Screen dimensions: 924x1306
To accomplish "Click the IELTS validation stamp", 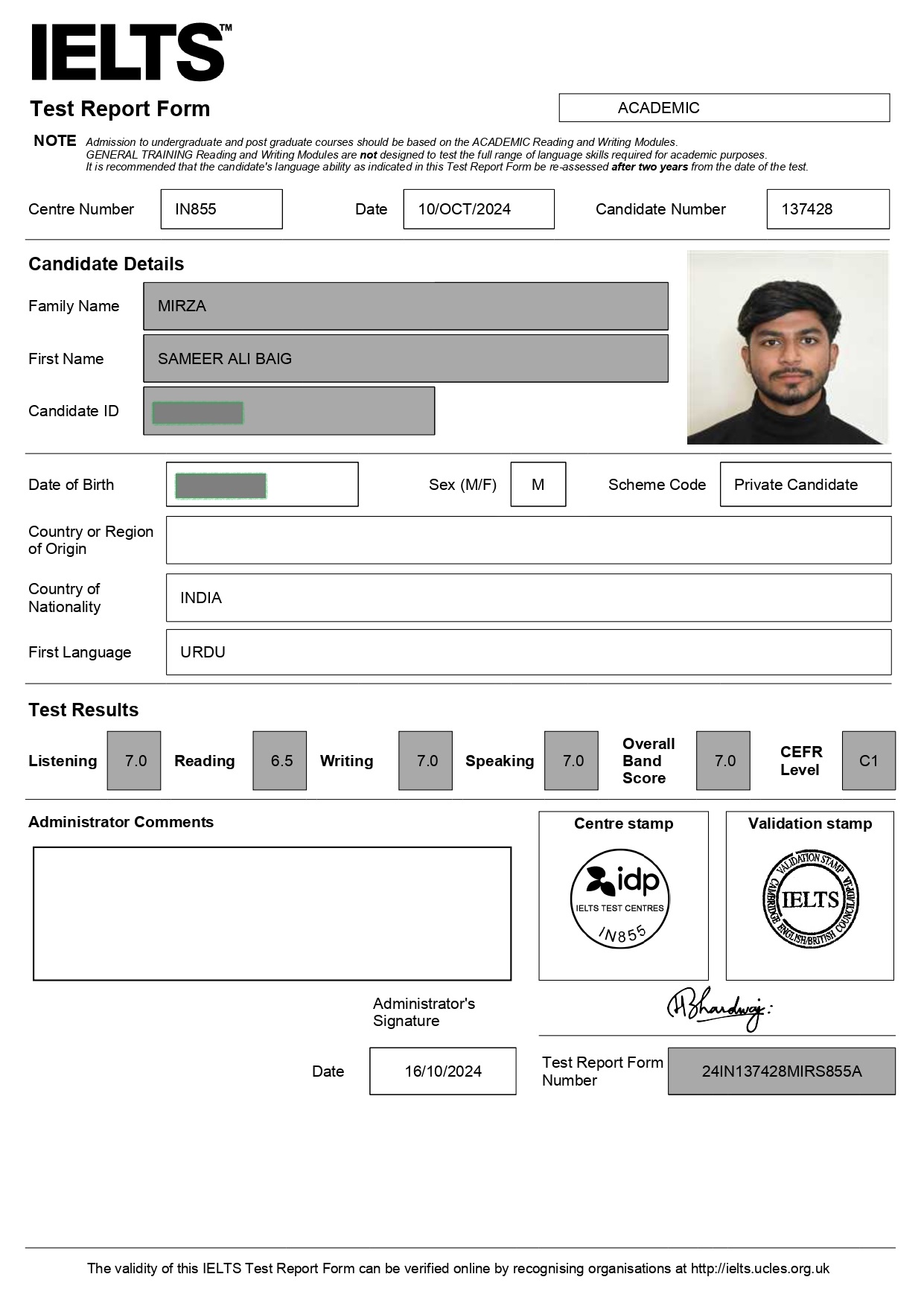I will [x=810, y=899].
